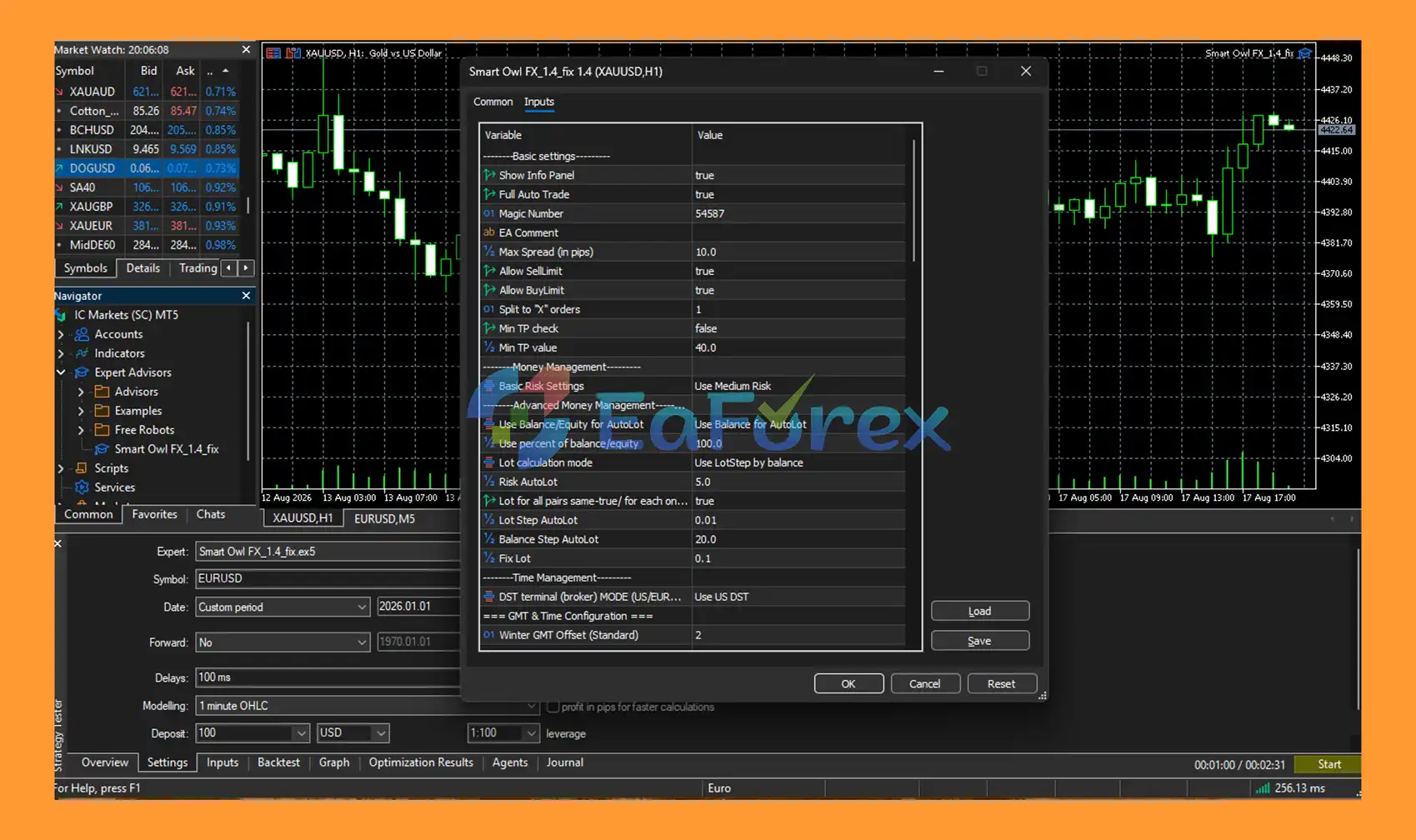The image size is (1416, 840).
Task: Open the deposit currency USD dropdown
Action: click(381, 733)
